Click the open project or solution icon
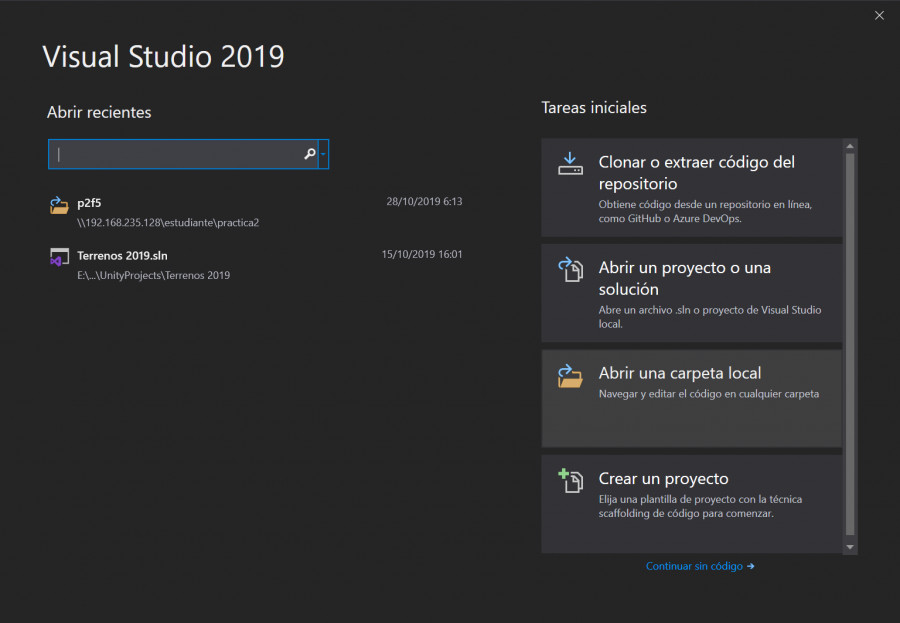This screenshot has height=623, width=900. coord(570,269)
